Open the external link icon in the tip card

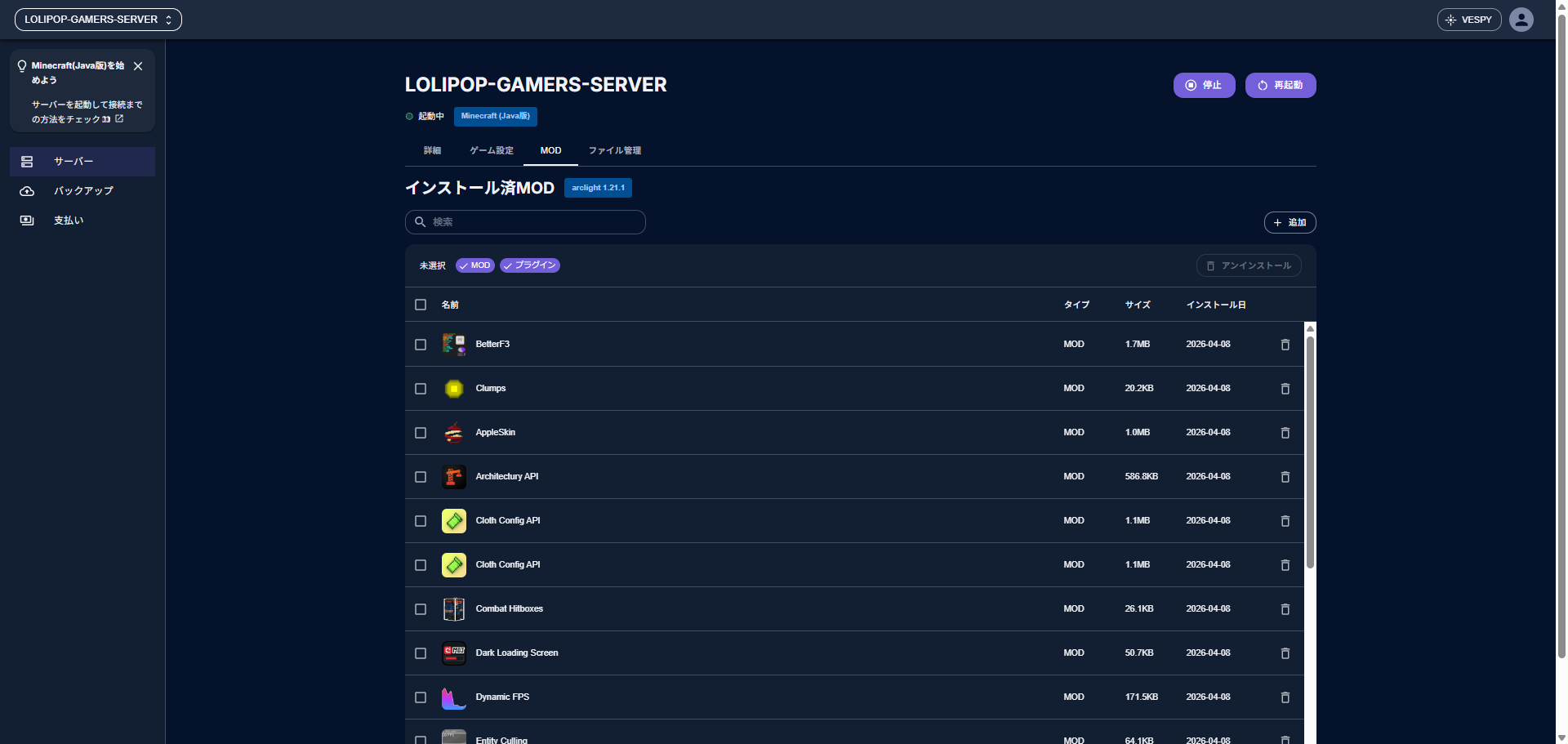(x=119, y=119)
